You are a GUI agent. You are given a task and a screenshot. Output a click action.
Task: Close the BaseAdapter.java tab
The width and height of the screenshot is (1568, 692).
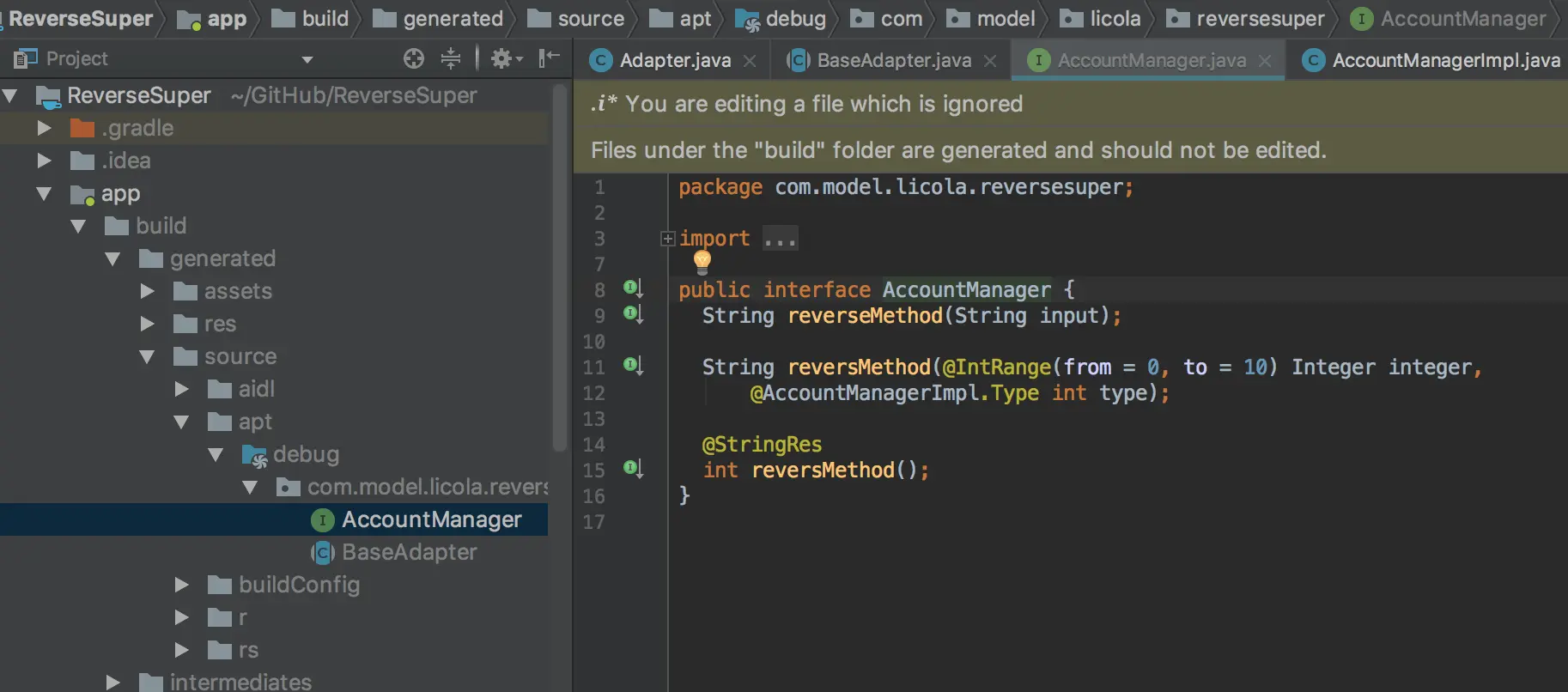pyautogui.click(x=990, y=61)
